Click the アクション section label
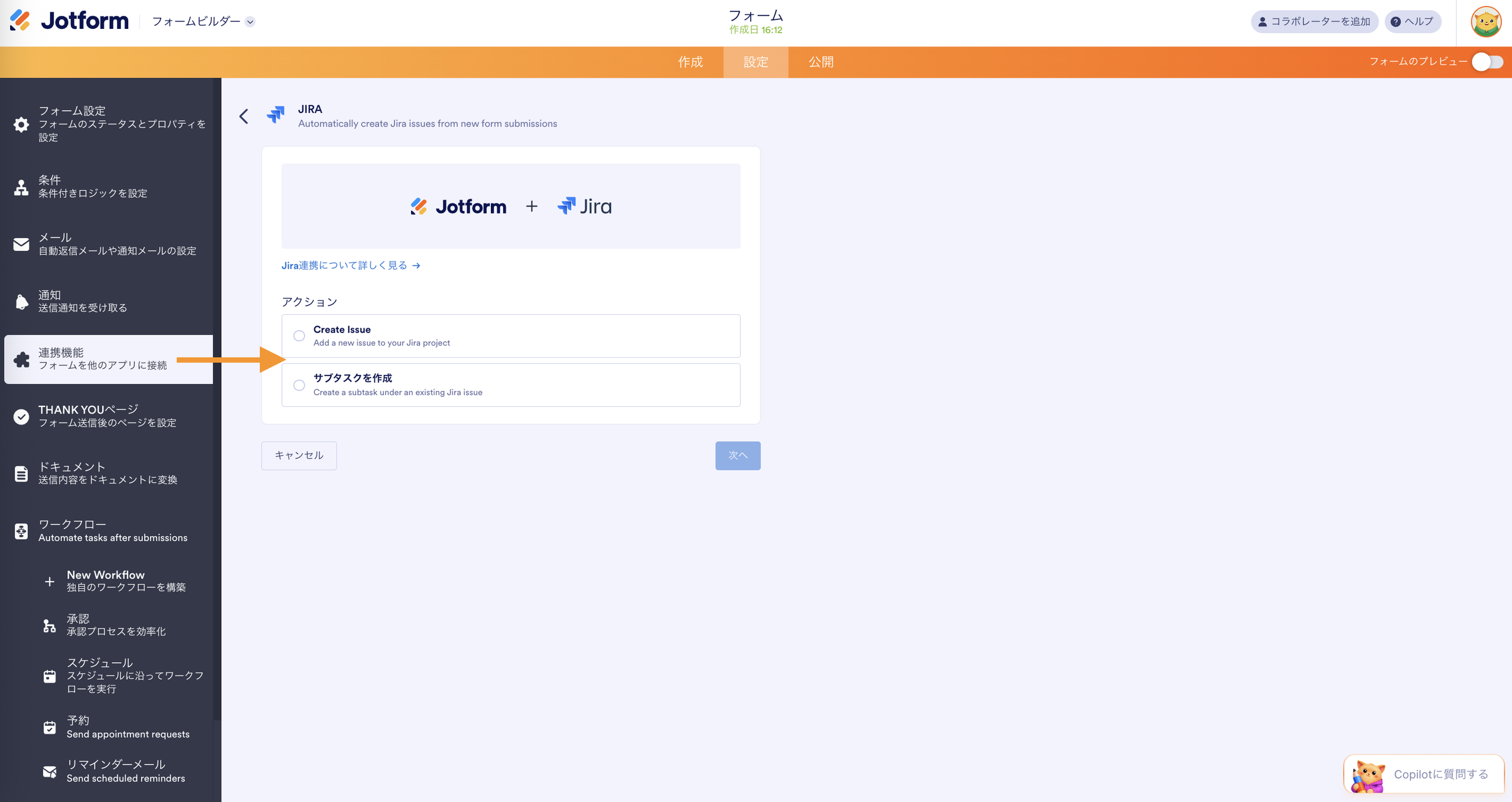Image resolution: width=1512 pixels, height=802 pixels. point(309,302)
